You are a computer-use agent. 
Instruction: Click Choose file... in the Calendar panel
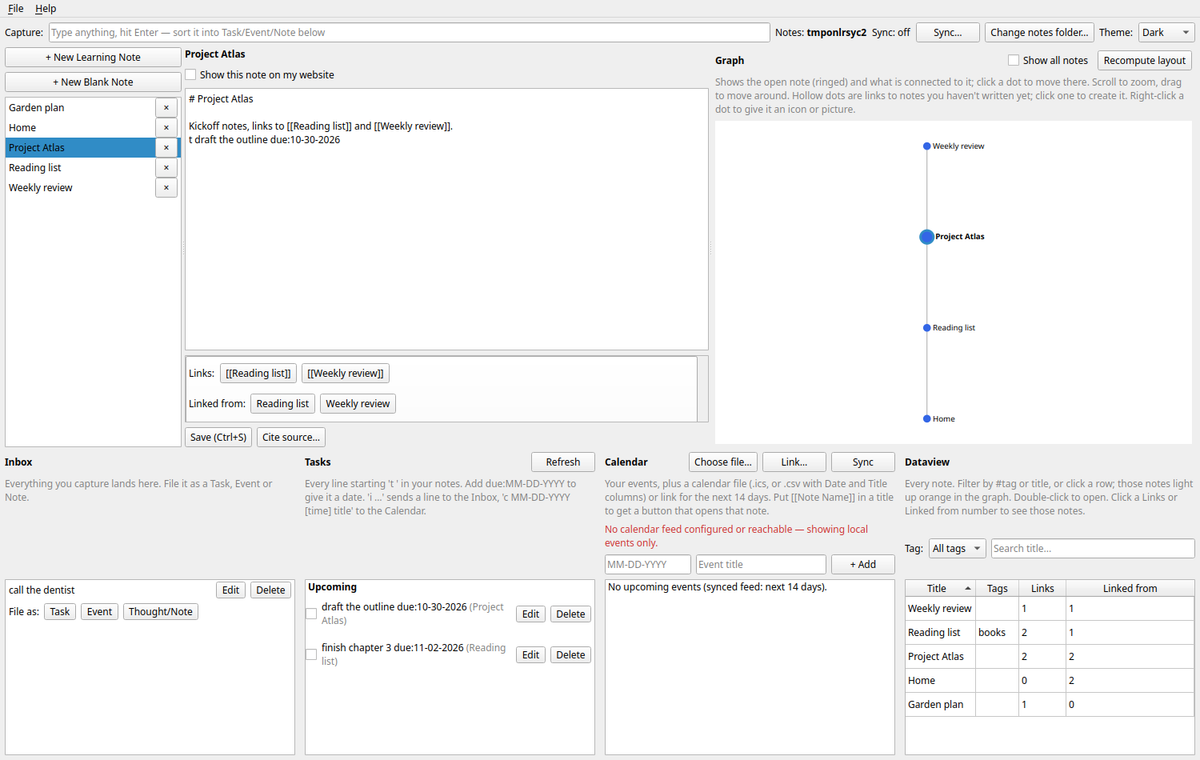[x=724, y=462]
